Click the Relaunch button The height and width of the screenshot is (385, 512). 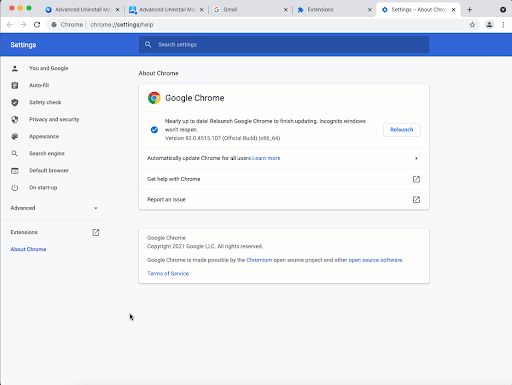[402, 130]
